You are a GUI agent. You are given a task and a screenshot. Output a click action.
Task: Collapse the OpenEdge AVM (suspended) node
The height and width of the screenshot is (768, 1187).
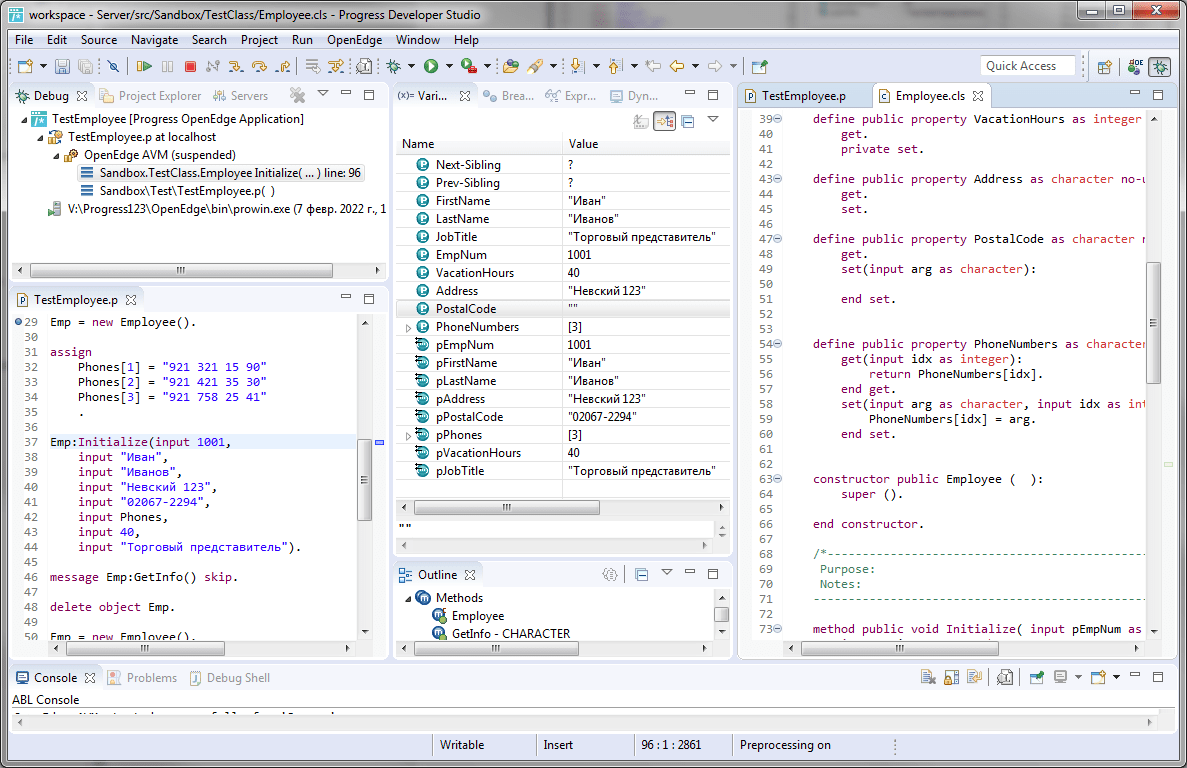[56, 156]
